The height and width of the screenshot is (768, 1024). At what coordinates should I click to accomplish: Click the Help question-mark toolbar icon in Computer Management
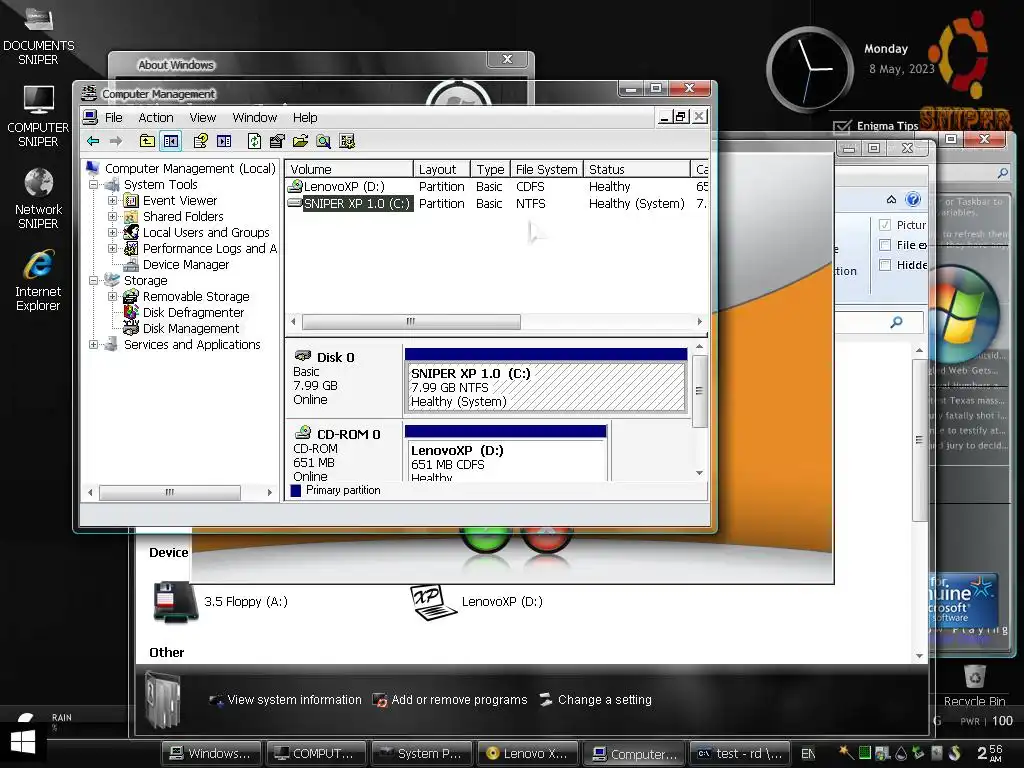pos(200,141)
